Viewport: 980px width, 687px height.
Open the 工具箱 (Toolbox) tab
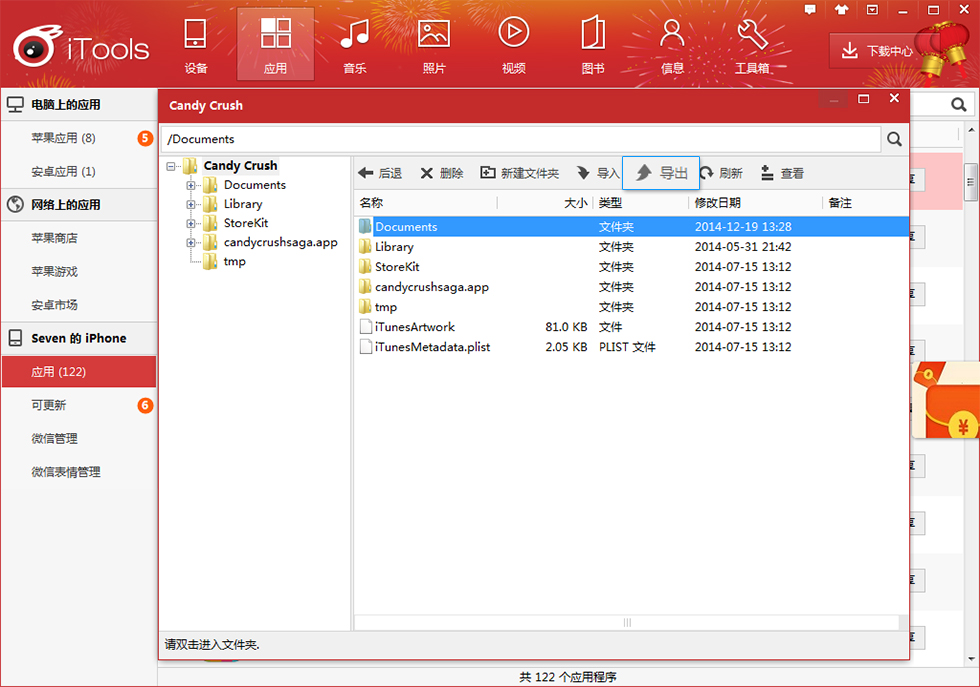[x=752, y=46]
